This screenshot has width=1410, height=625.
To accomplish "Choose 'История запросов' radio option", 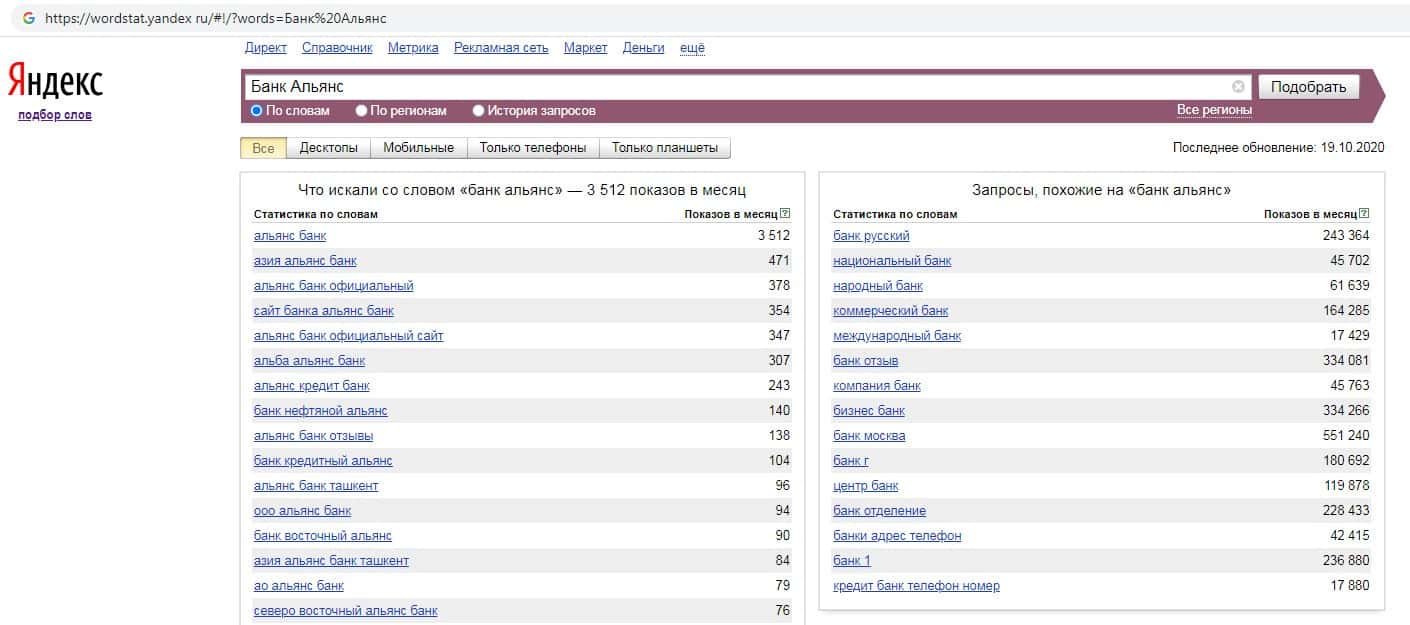I will 479,111.
